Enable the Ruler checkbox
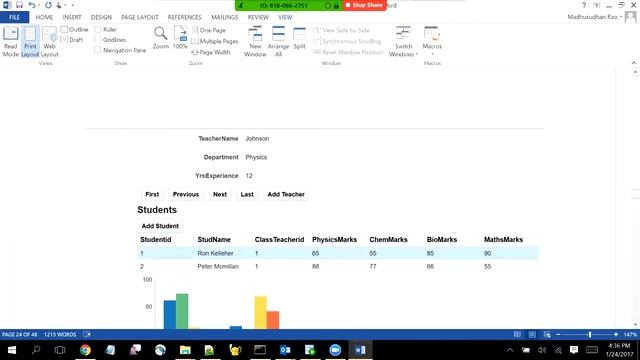 [106, 29]
